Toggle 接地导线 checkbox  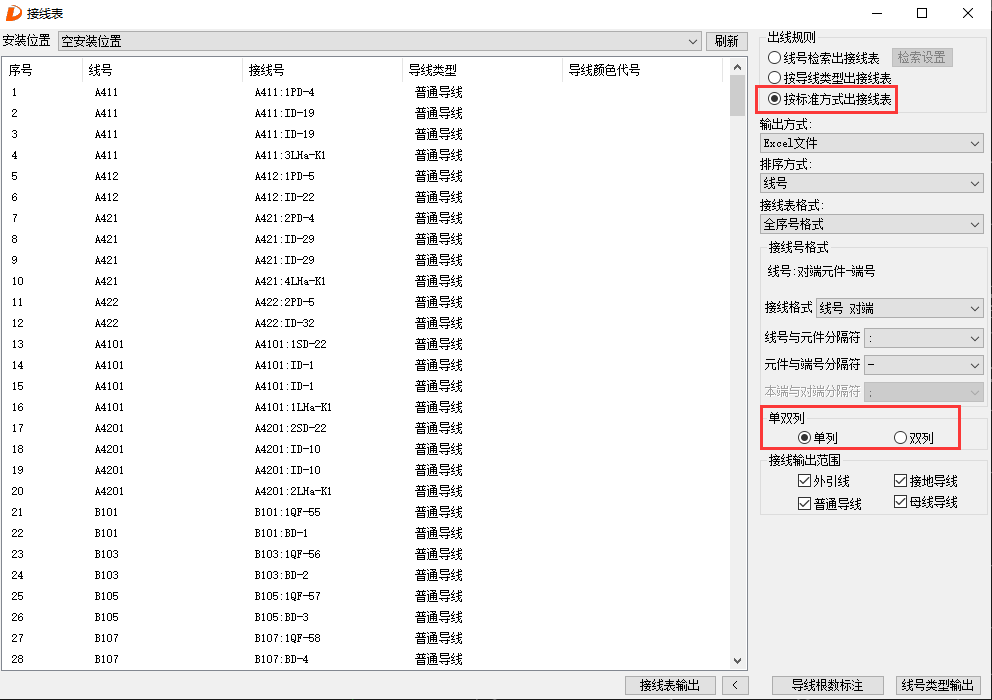click(926, 481)
